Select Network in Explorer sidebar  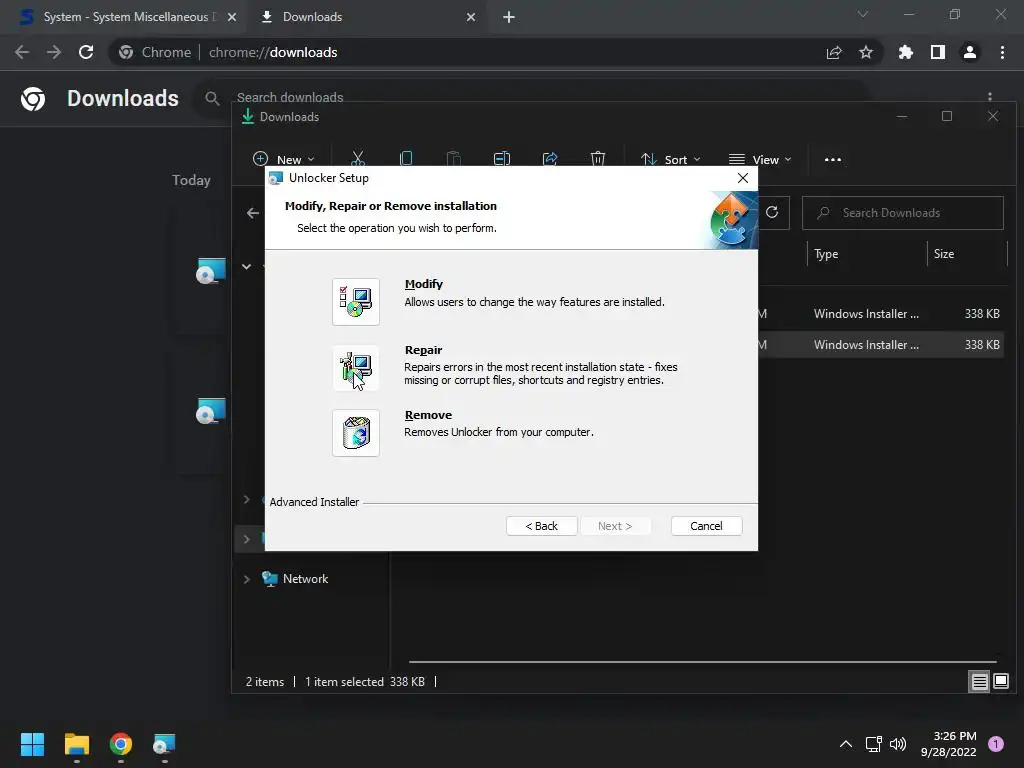(305, 579)
